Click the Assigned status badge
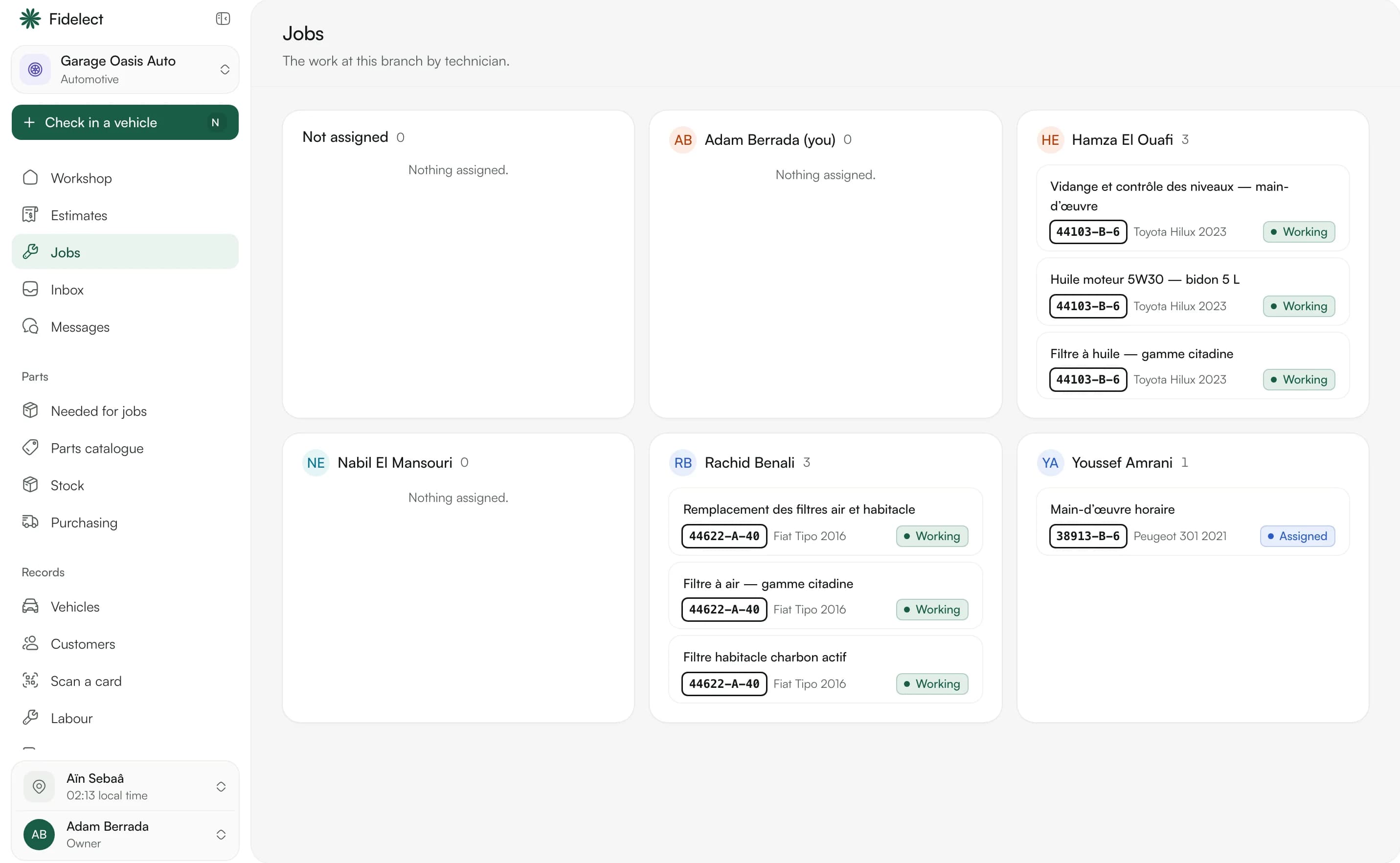 coord(1297,536)
